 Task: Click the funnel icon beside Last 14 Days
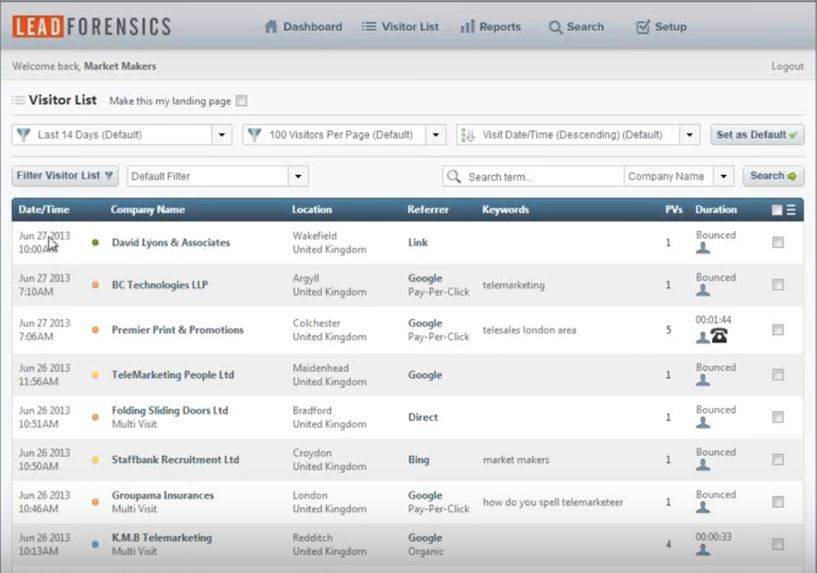coord(23,135)
